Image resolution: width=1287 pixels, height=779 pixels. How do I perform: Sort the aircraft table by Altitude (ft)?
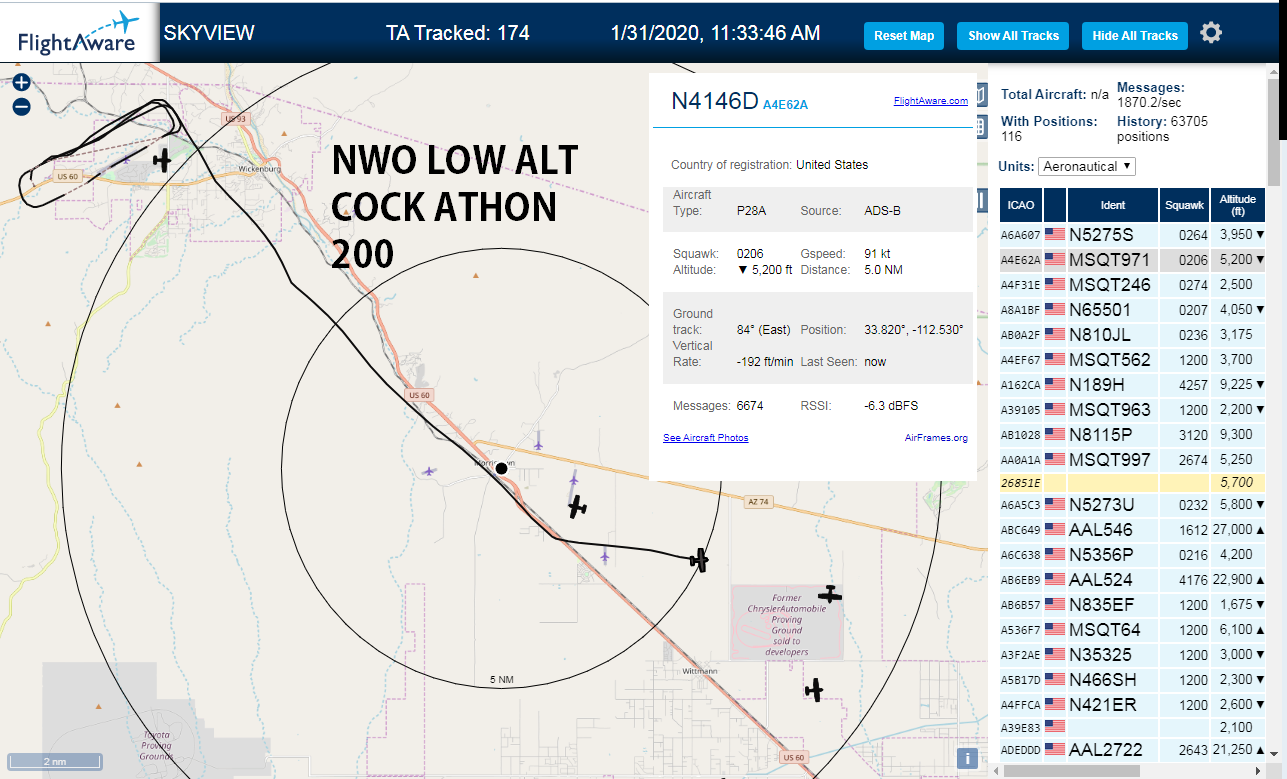coord(1238,205)
